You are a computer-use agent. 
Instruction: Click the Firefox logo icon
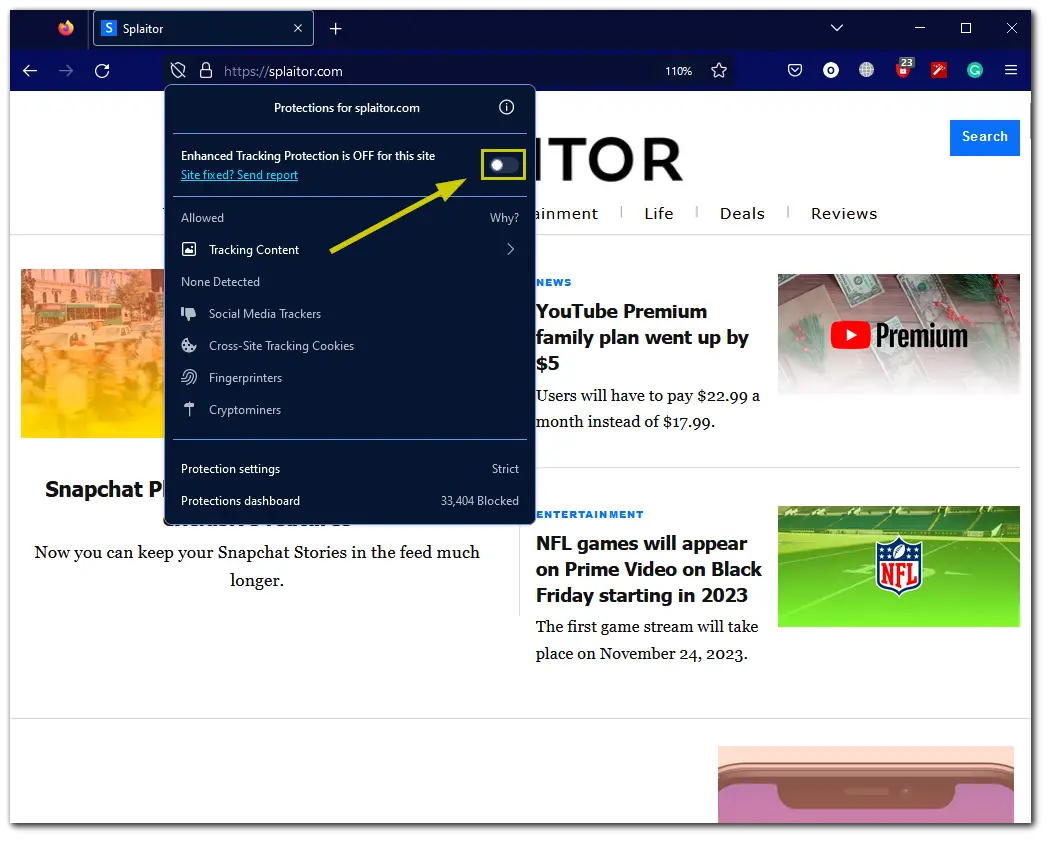point(66,28)
